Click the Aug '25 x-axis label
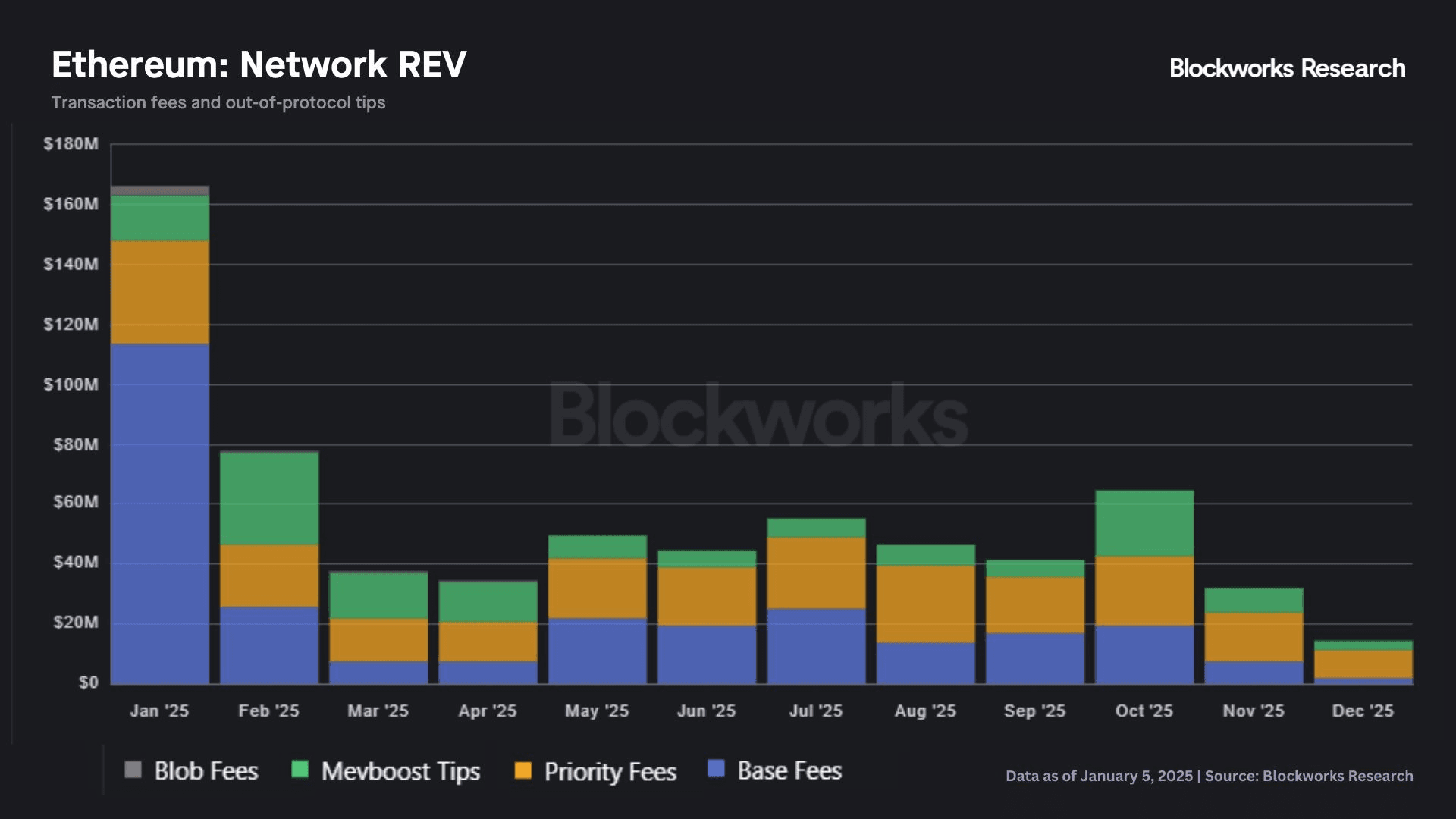 point(925,711)
